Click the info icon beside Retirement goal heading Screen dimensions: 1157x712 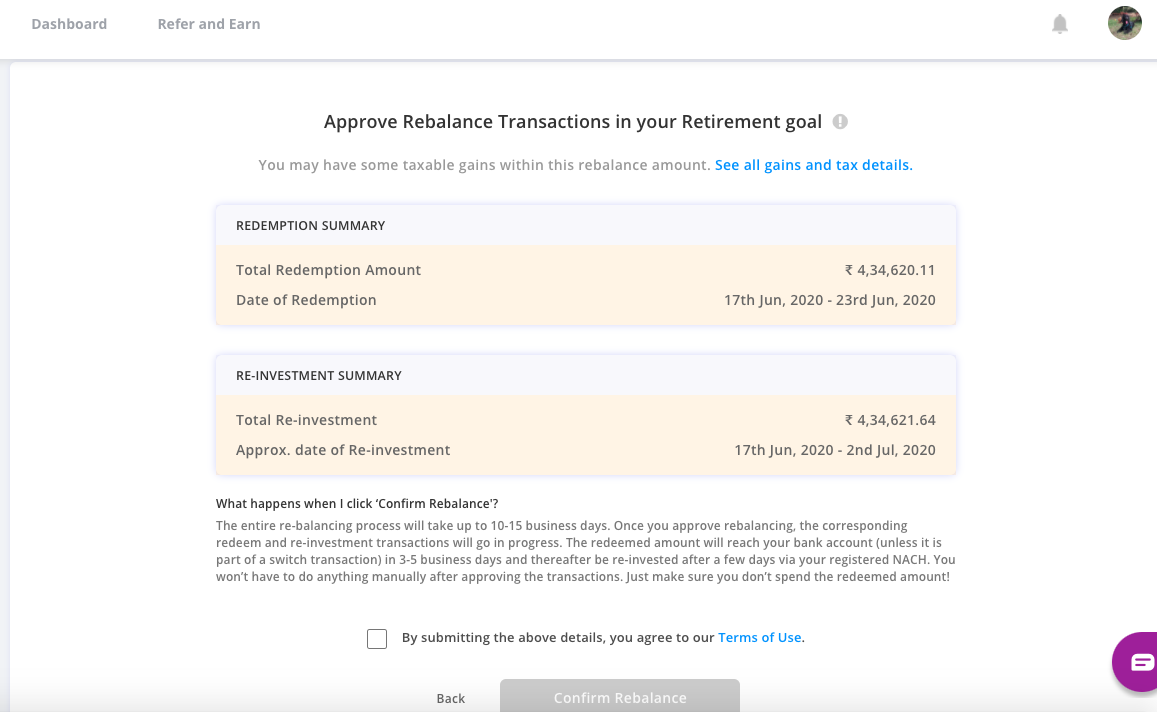[x=840, y=122]
